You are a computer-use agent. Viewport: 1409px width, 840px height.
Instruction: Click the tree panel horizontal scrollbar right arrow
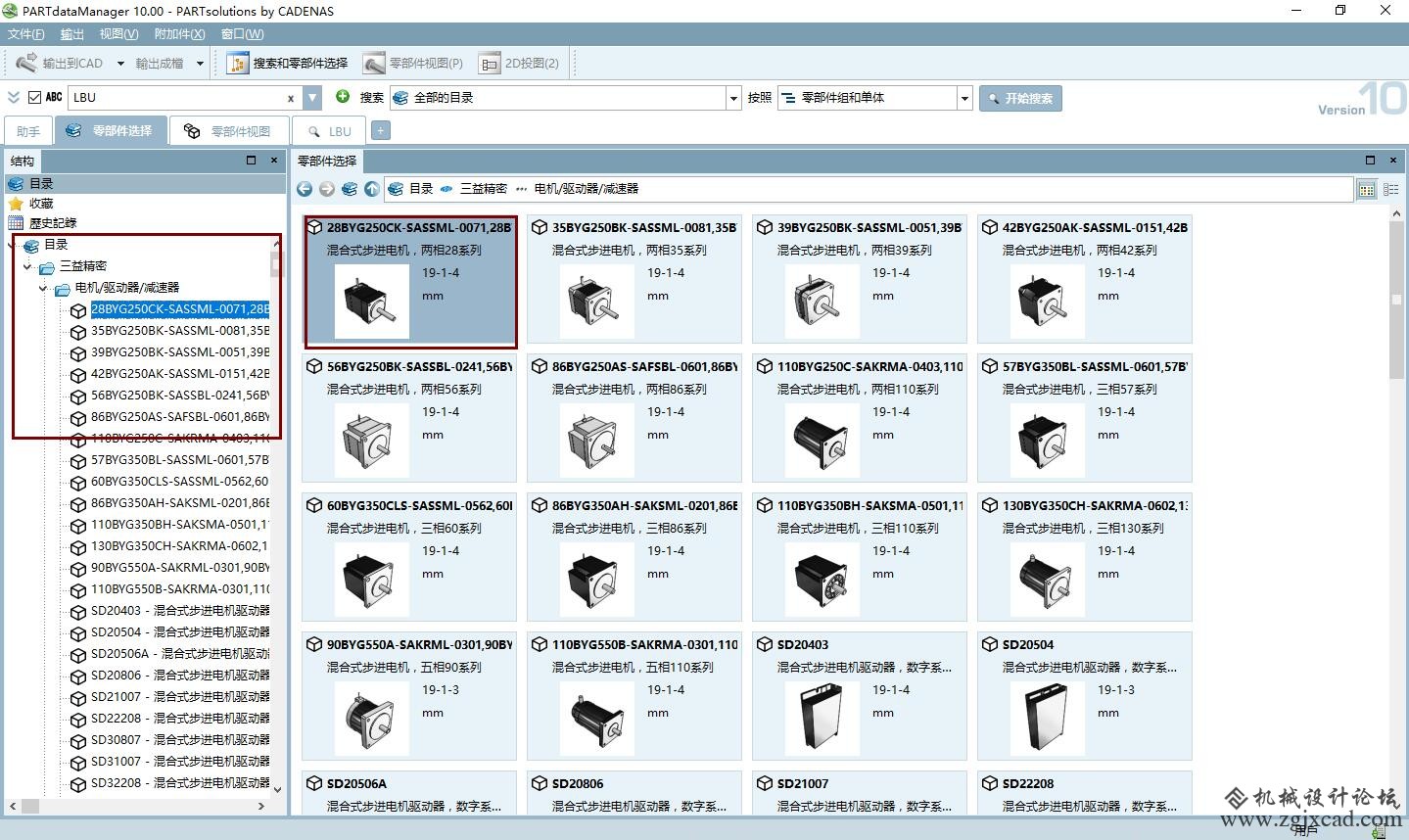pos(261,806)
